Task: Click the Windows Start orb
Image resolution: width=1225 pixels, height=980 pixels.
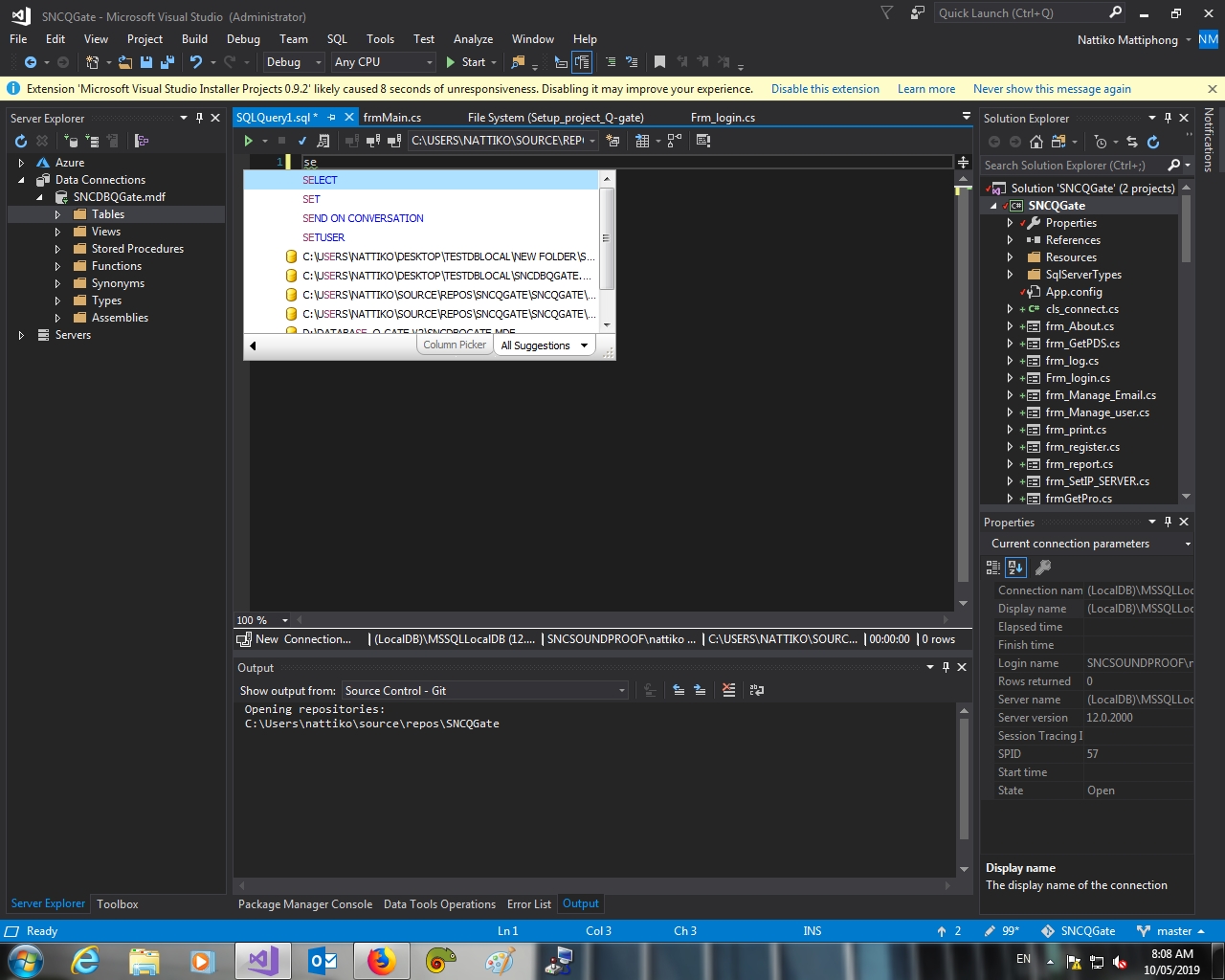Action: point(25,960)
